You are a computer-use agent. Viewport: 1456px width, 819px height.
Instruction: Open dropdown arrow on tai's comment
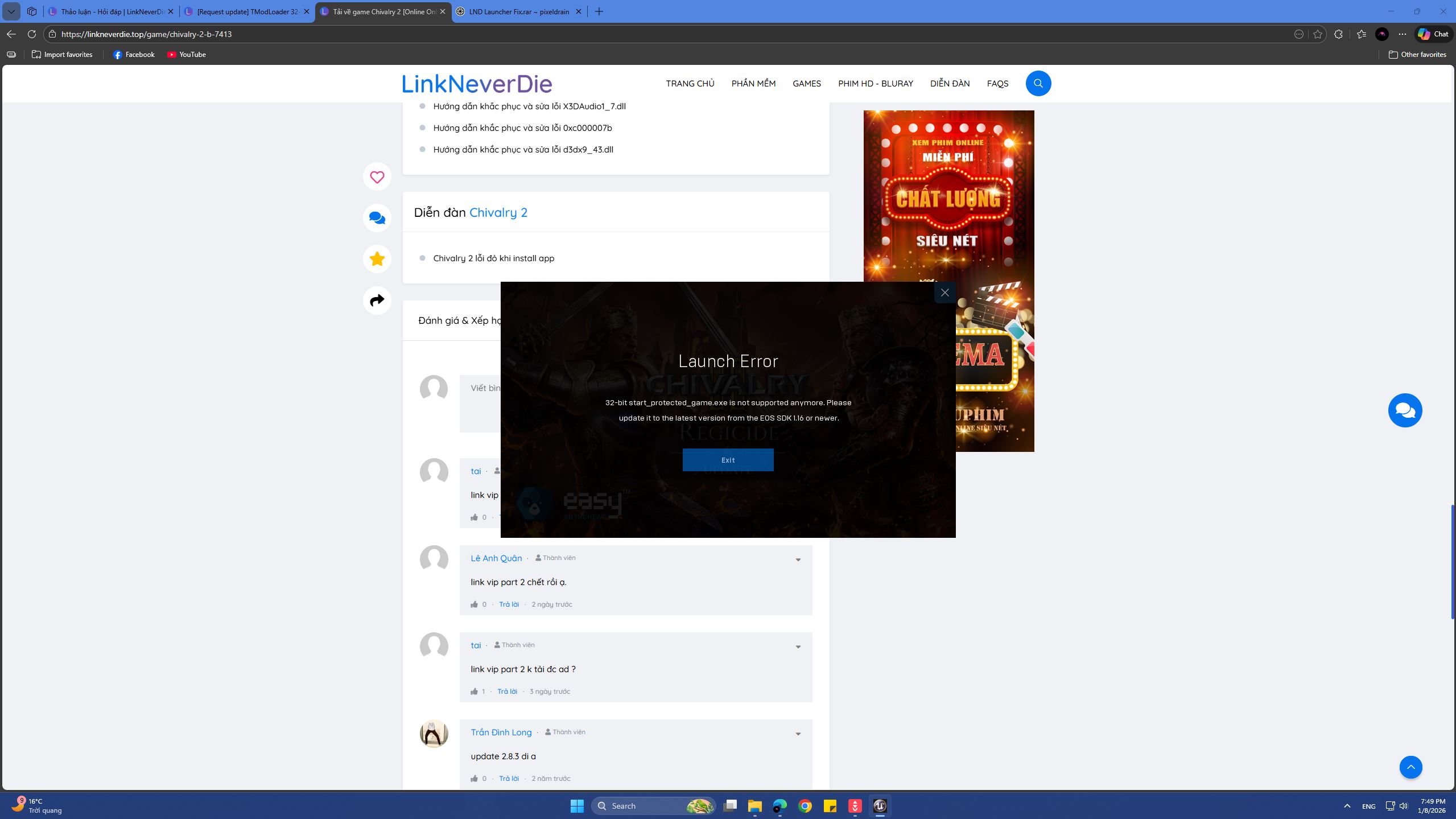point(798,647)
